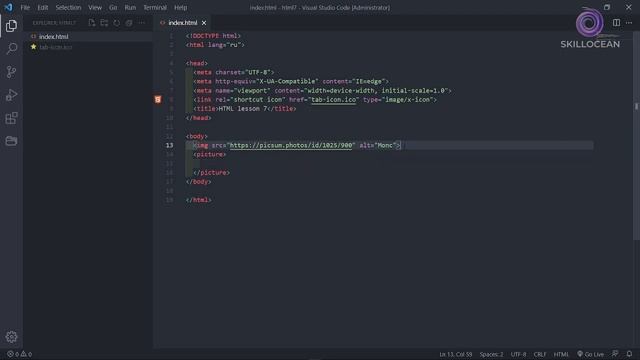Open the Explorer view in activity bar
This screenshot has width=640, height=360.
11,26
